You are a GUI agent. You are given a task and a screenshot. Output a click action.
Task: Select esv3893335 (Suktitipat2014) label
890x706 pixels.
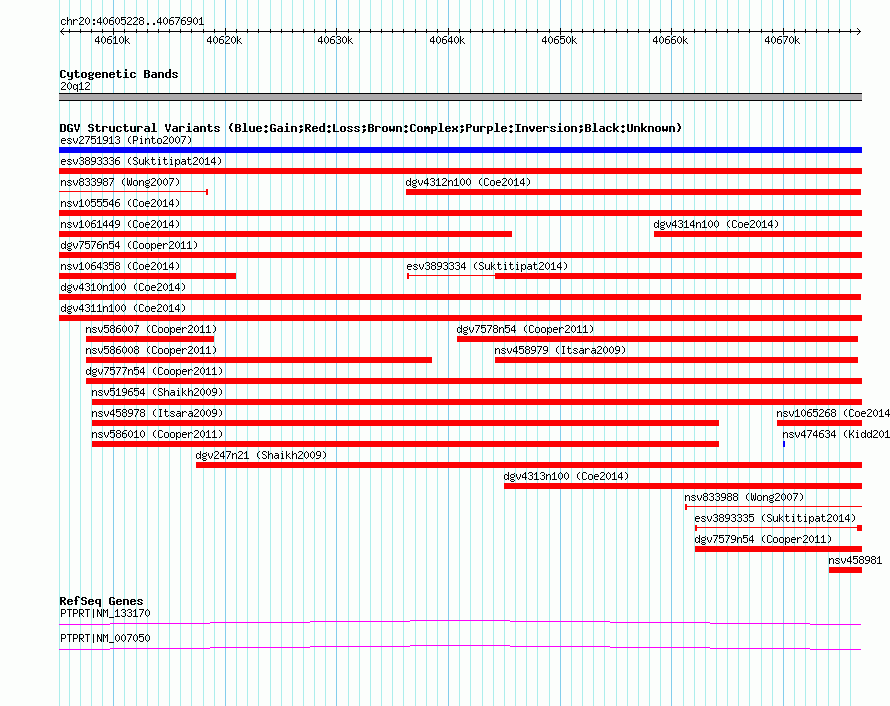click(775, 518)
